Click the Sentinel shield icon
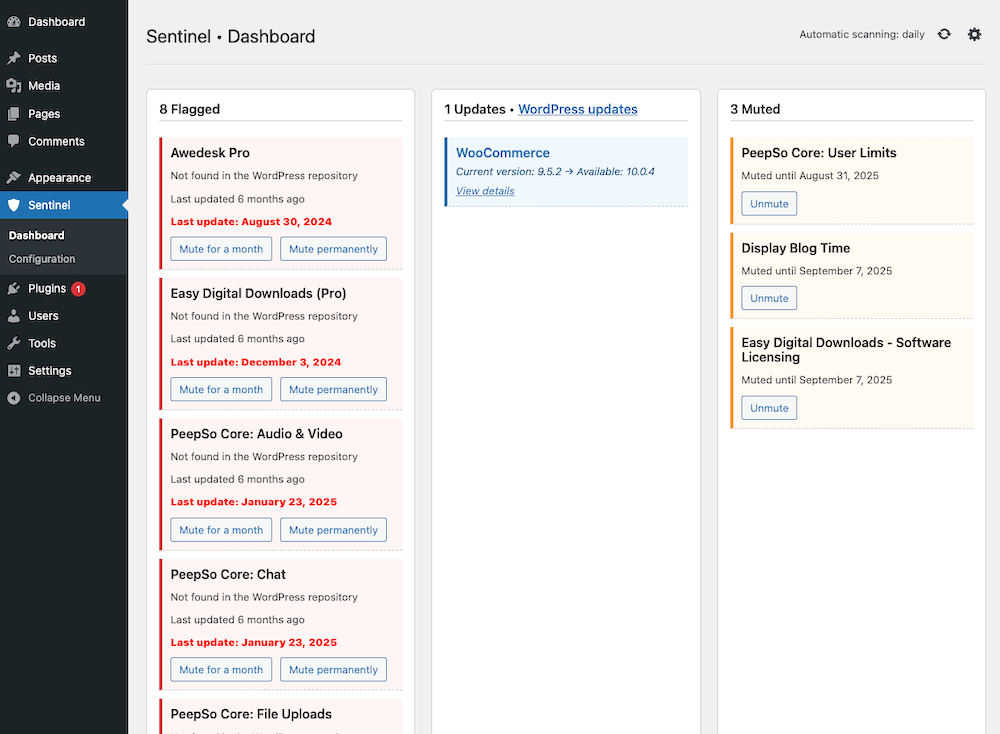 coord(14,205)
